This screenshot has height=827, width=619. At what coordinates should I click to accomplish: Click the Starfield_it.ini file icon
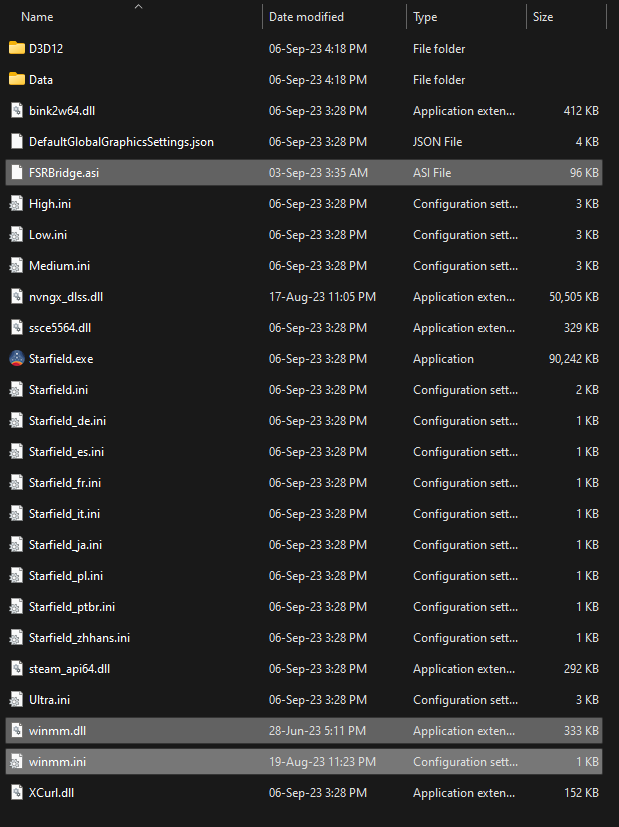(17, 514)
